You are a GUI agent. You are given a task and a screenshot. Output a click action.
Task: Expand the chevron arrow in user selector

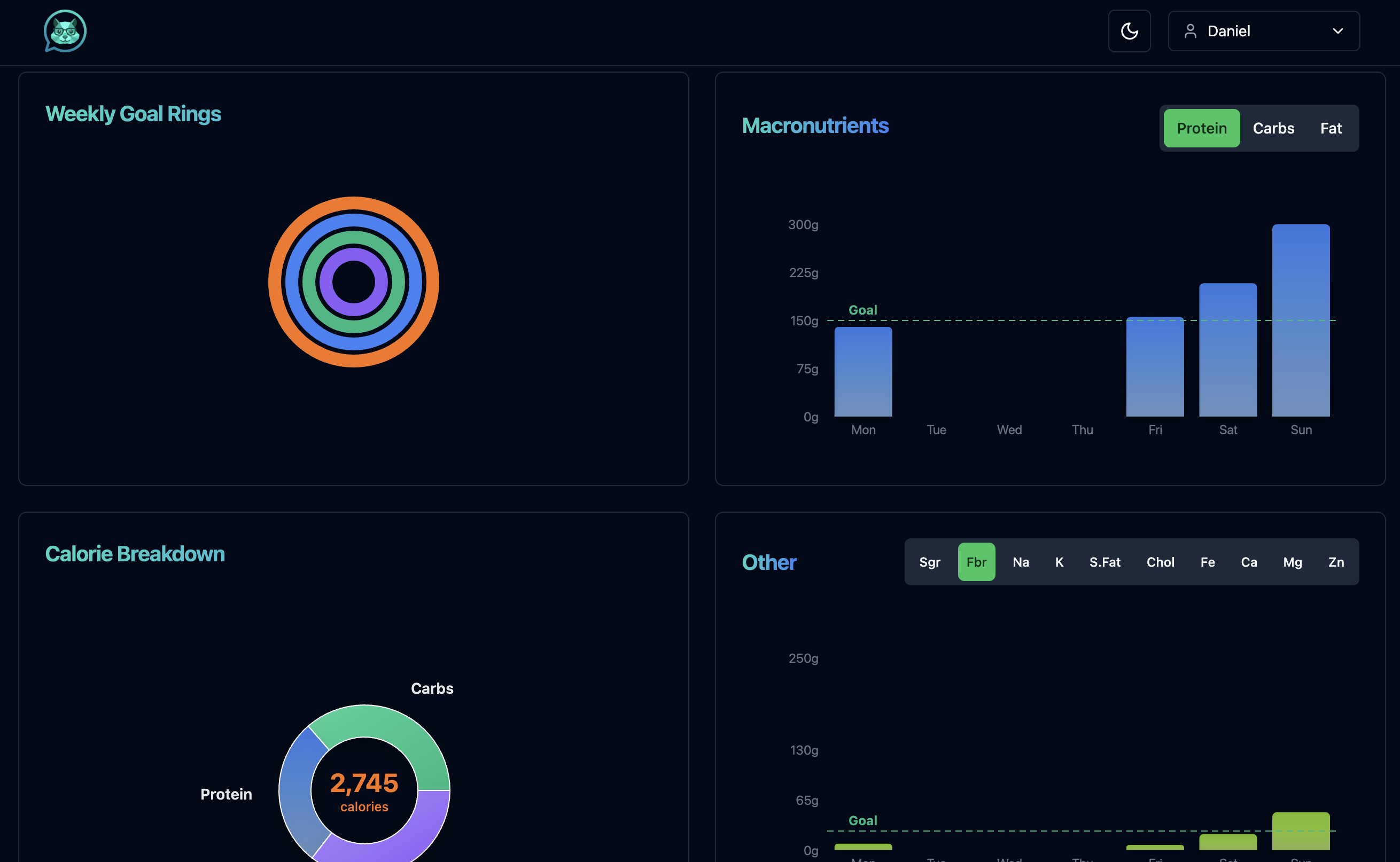(x=1337, y=32)
